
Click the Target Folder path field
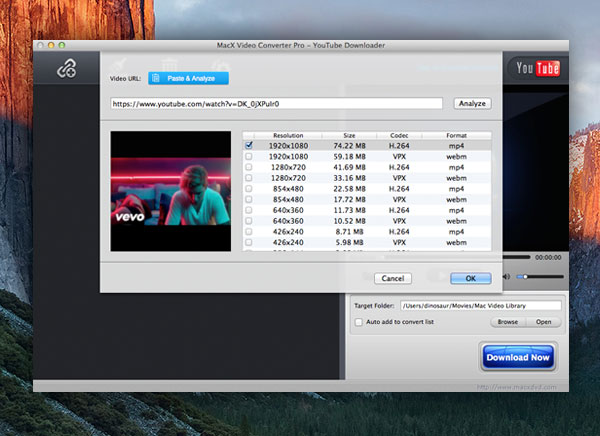coord(481,305)
